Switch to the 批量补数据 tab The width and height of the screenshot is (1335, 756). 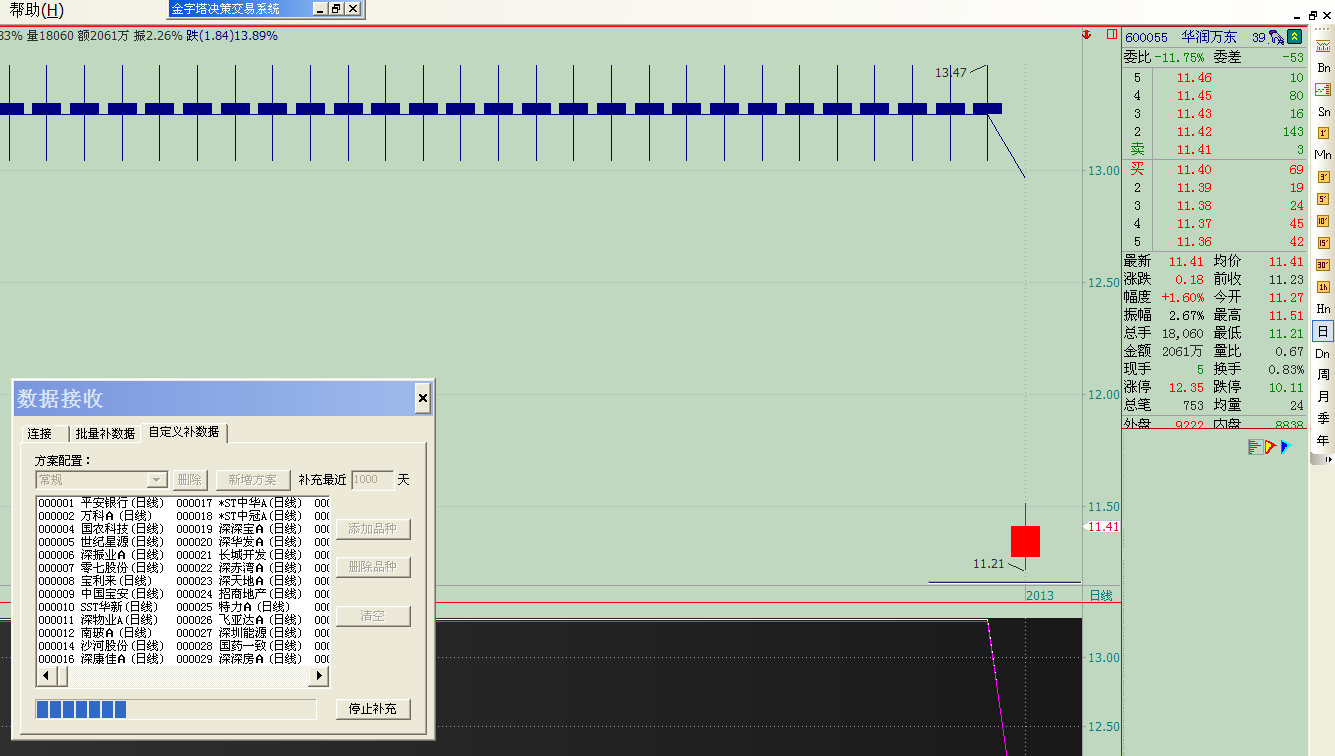pos(105,433)
